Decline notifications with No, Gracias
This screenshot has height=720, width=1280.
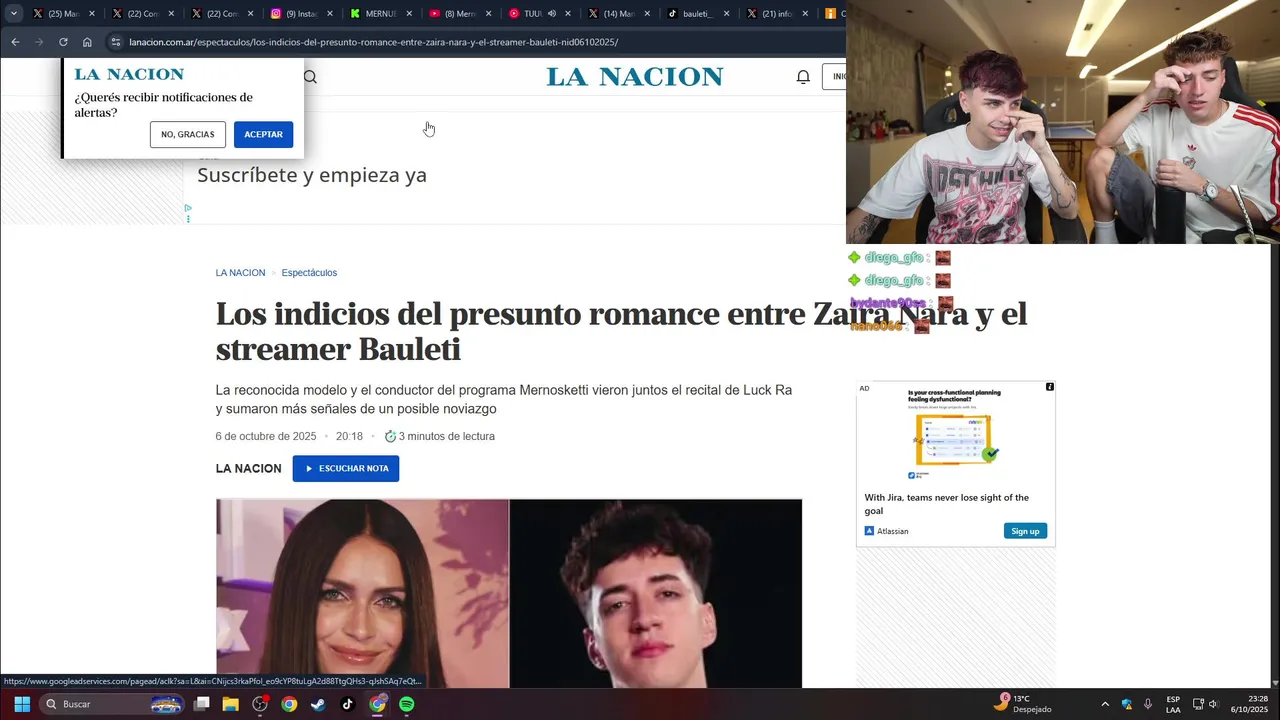pos(188,134)
